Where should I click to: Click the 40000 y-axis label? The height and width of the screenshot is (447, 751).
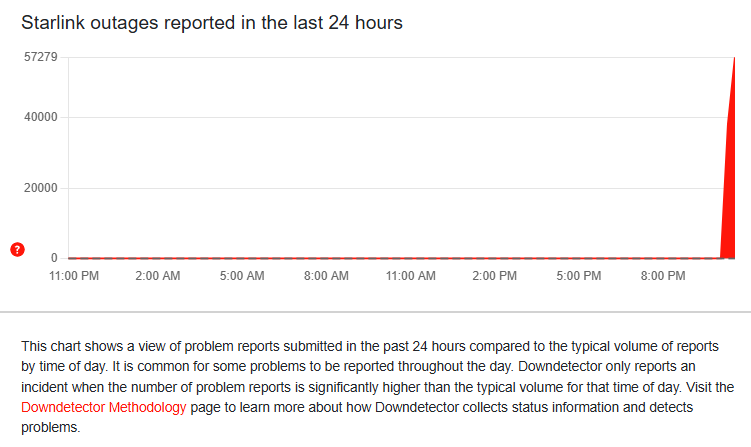pos(39,118)
